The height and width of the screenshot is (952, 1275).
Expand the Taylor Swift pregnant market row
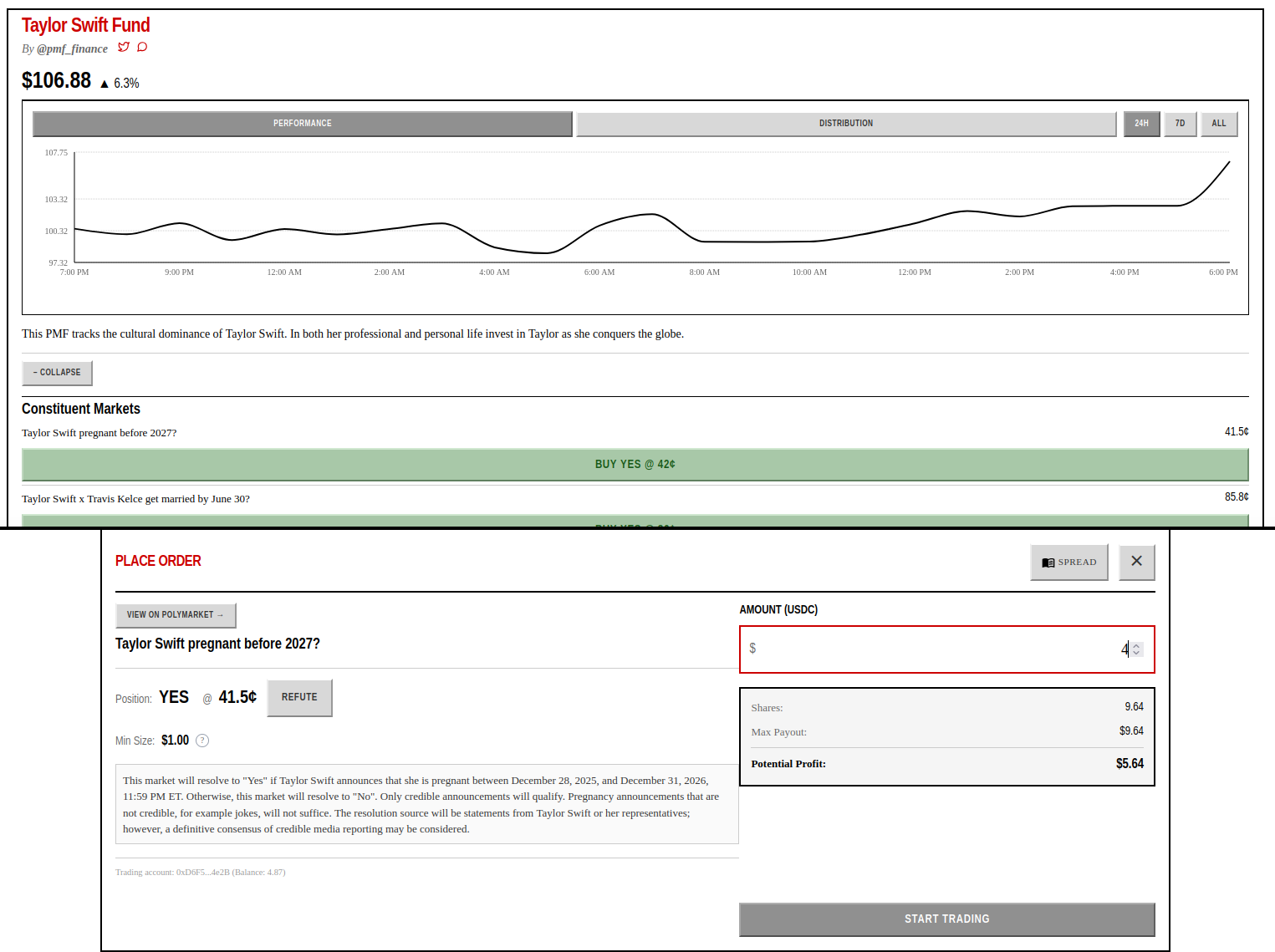tap(99, 432)
